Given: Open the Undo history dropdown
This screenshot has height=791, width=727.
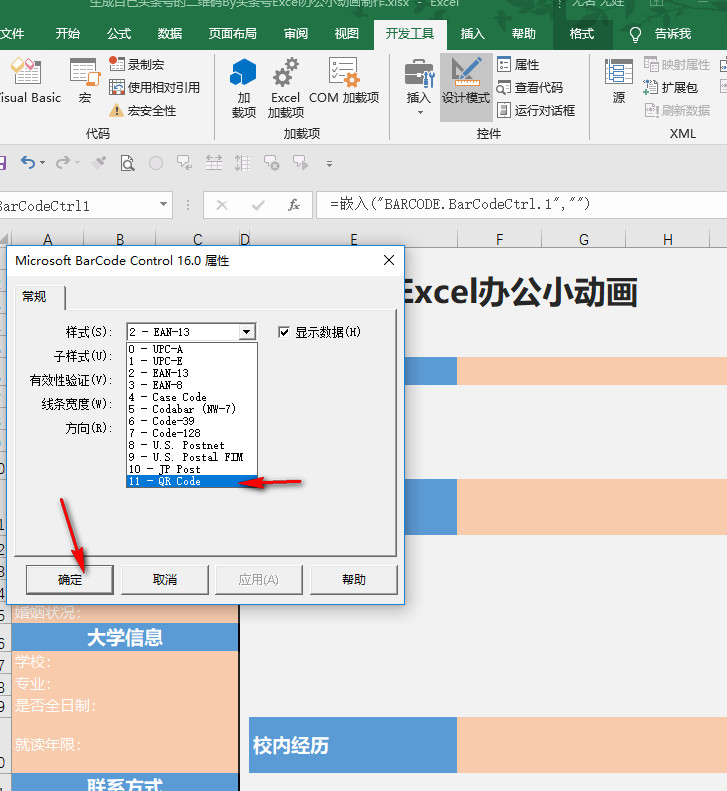Looking at the screenshot, I should tap(42, 163).
